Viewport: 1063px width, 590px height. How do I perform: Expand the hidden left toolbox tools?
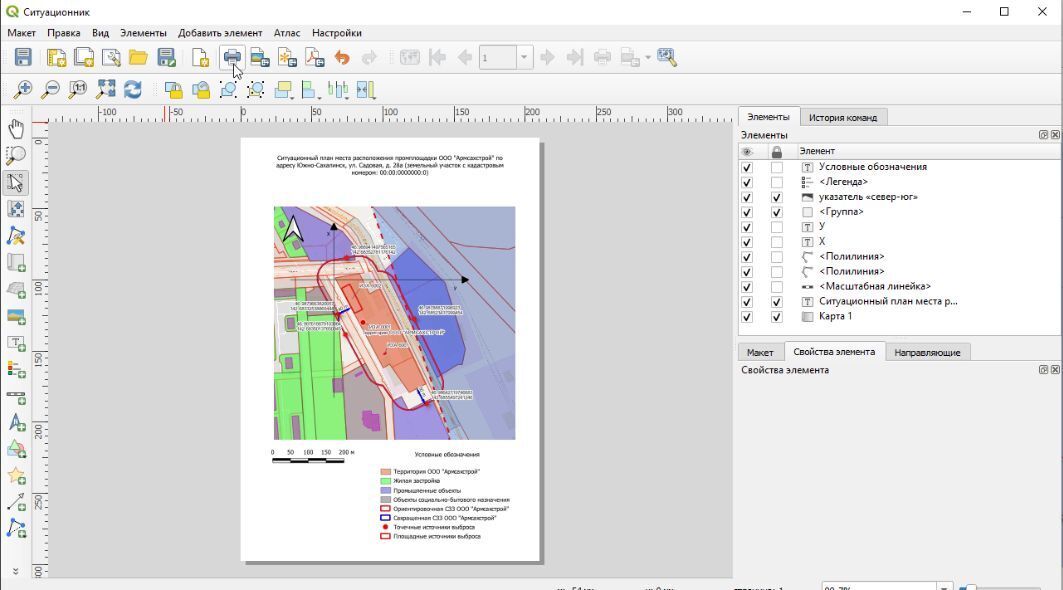(x=16, y=571)
